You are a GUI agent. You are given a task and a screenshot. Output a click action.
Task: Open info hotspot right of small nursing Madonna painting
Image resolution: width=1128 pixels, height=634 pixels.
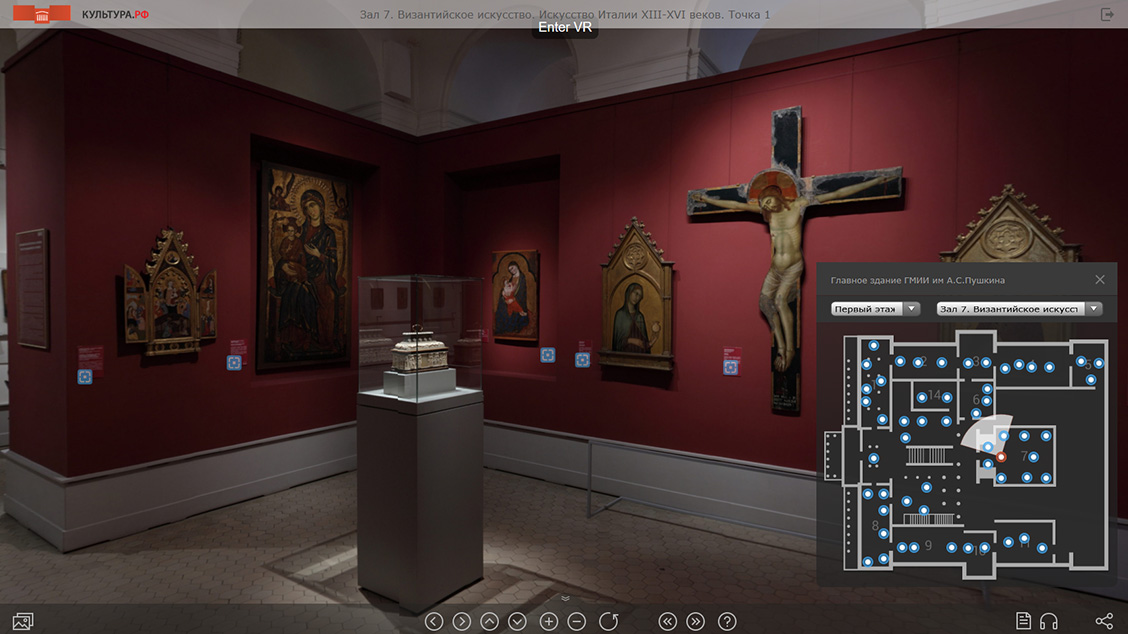(x=547, y=355)
